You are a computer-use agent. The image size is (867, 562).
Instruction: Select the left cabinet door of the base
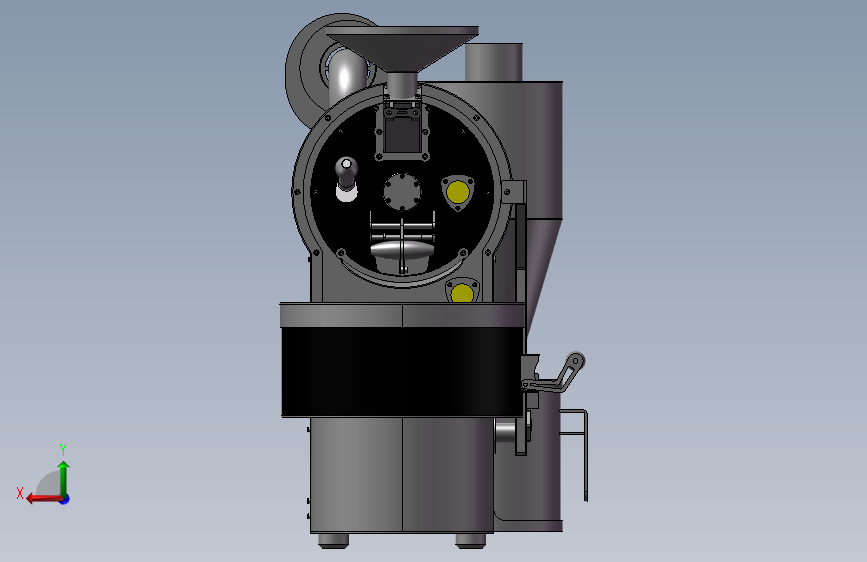pos(356,475)
